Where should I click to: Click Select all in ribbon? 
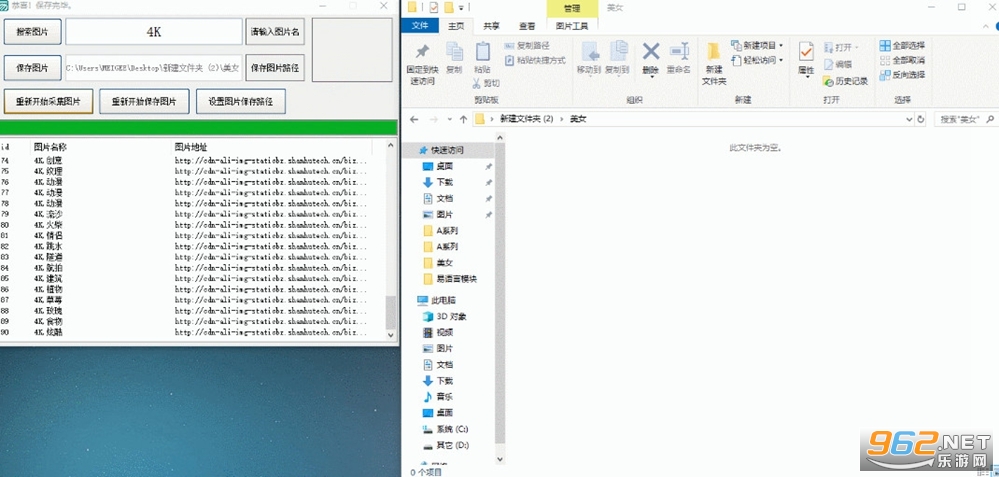[902, 46]
